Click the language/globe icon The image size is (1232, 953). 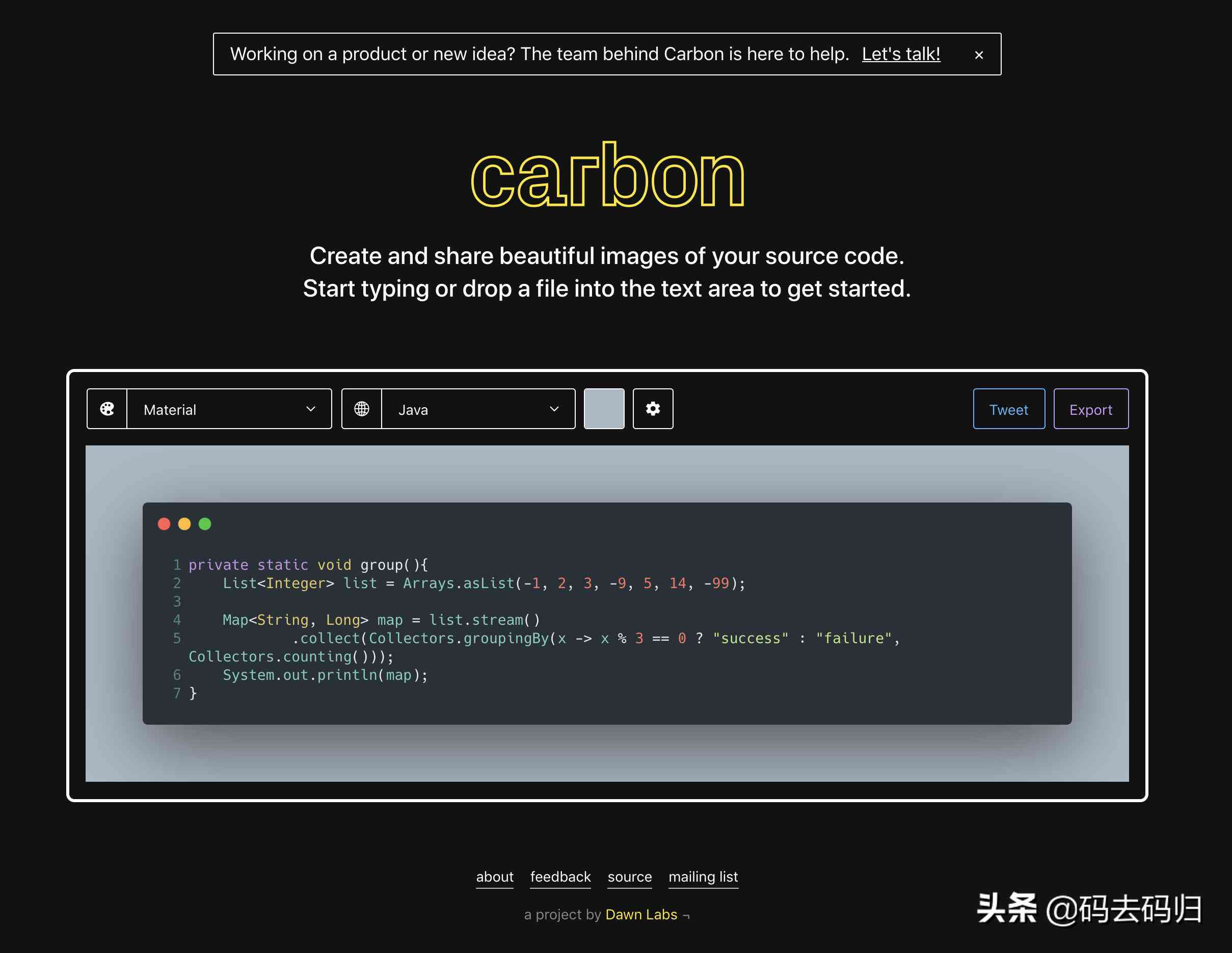(363, 409)
